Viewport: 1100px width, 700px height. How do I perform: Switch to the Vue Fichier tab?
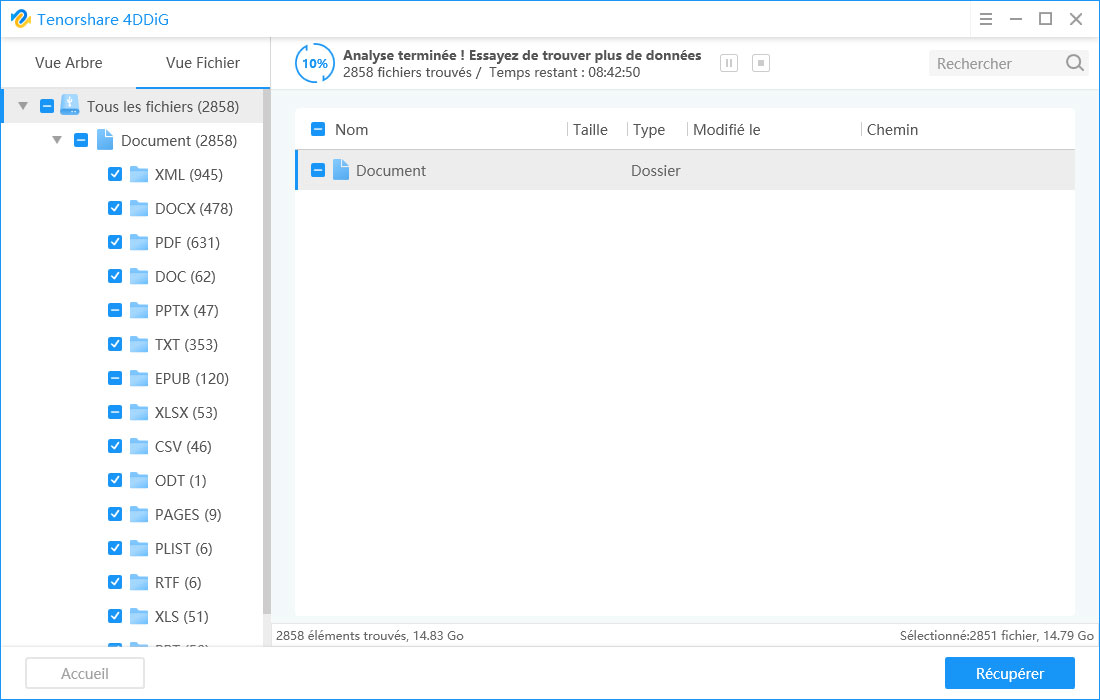(x=203, y=63)
